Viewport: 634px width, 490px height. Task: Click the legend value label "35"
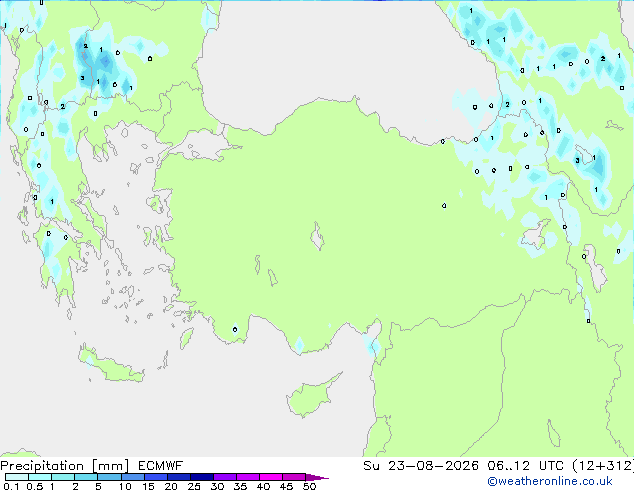(x=240, y=486)
